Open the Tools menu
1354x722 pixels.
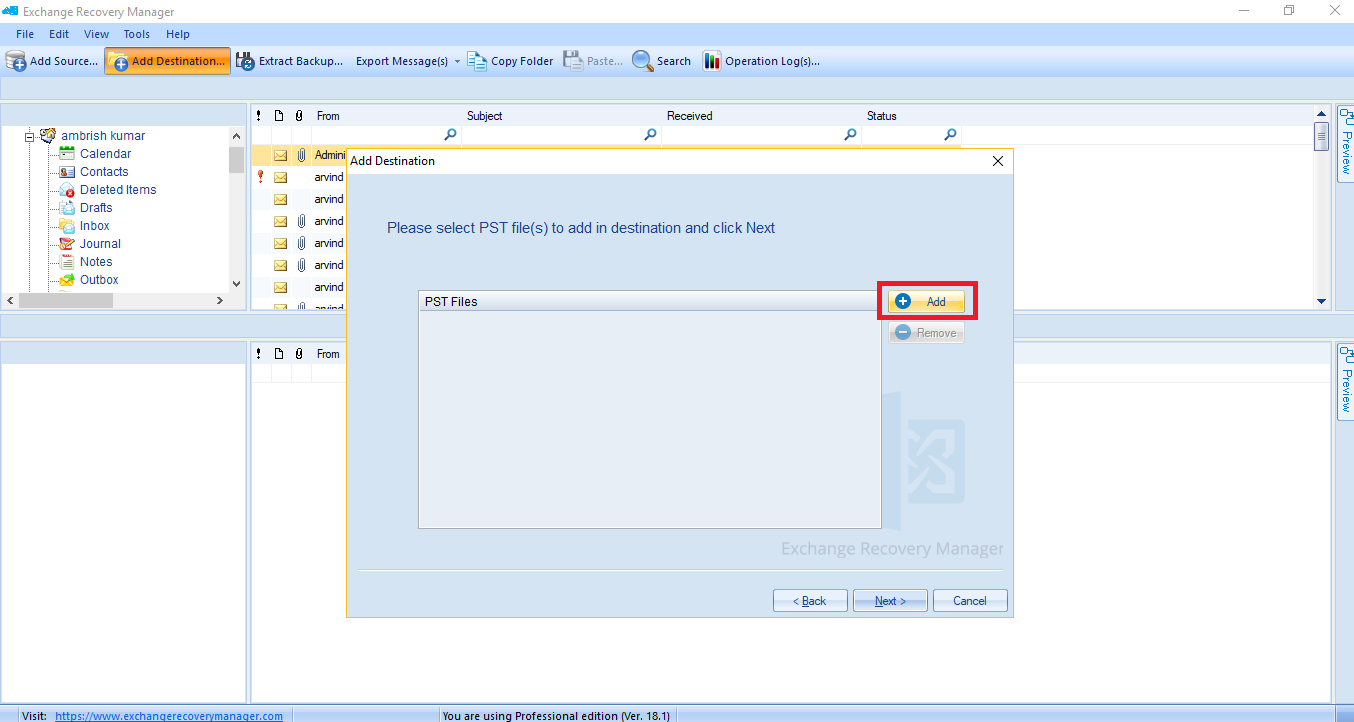point(137,34)
